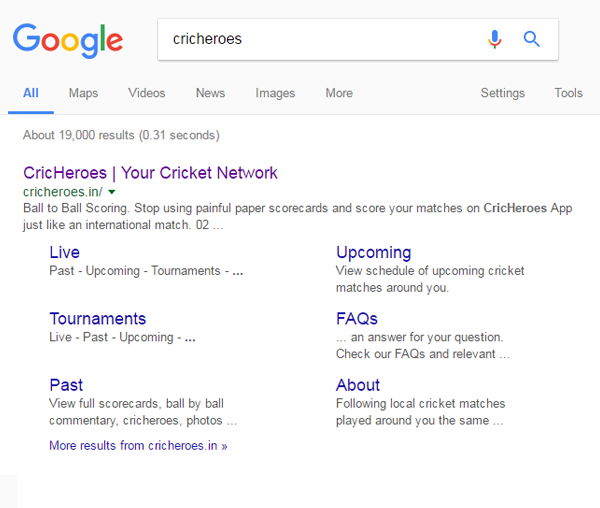Open the FAQs sitelink
600x508 pixels.
click(357, 319)
